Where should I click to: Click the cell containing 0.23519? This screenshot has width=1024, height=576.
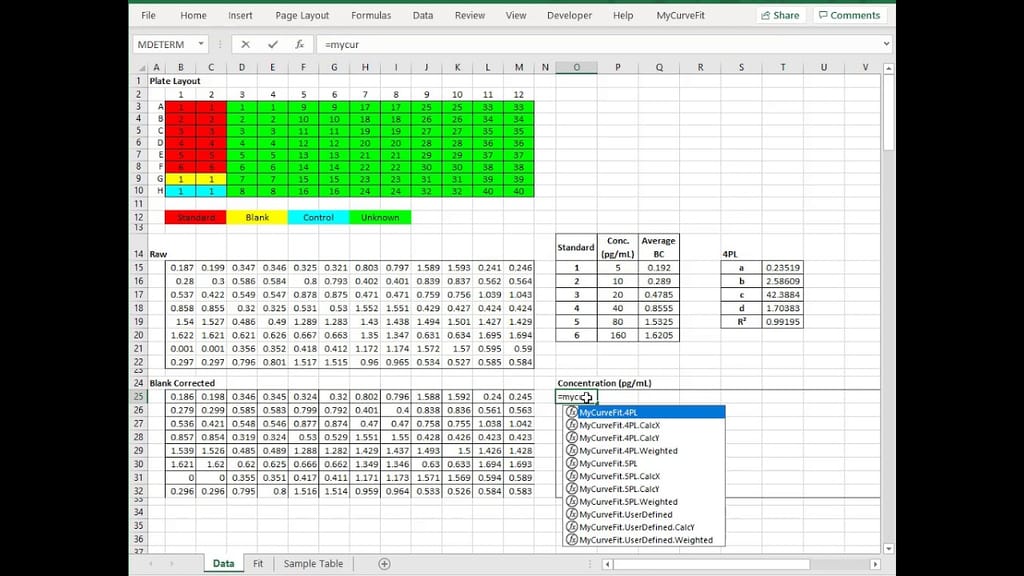point(782,268)
